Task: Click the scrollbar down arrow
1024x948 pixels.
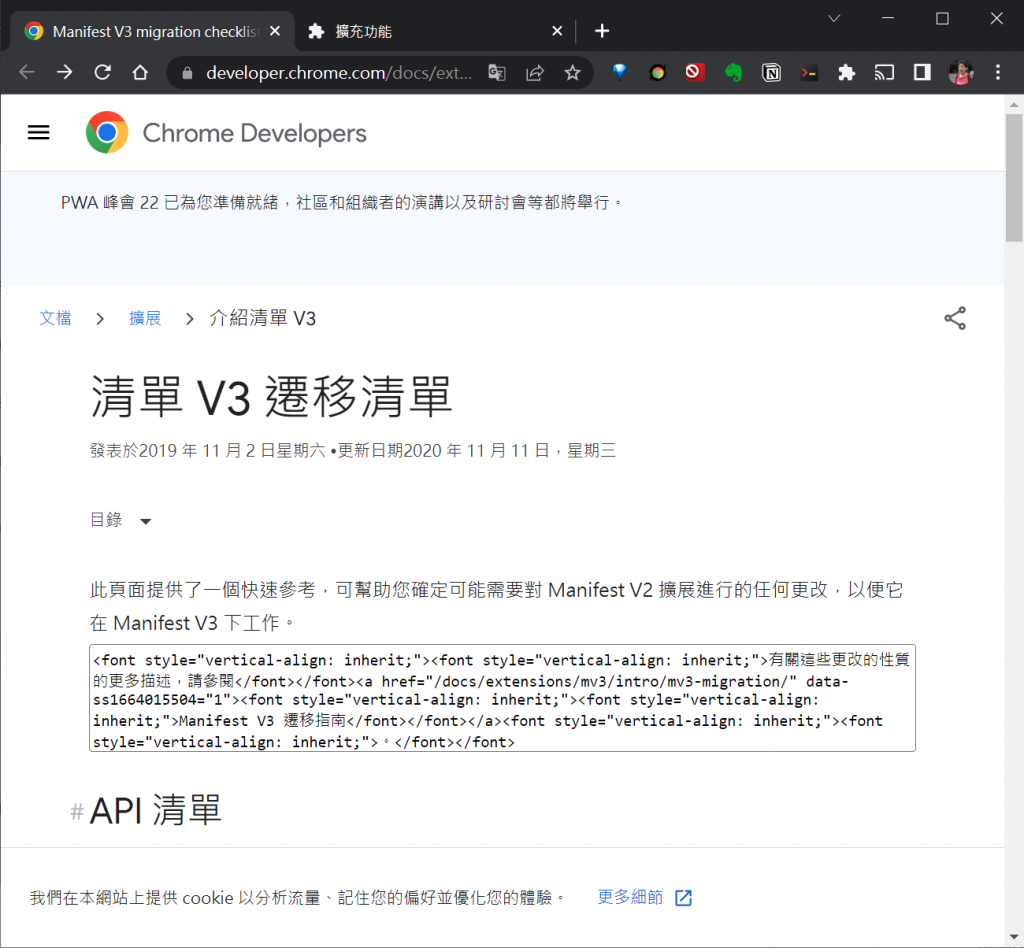Action: pos(1014,938)
